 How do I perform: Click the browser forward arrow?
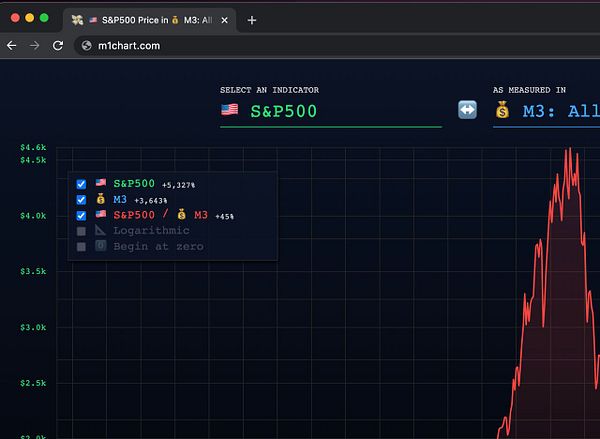(34, 46)
